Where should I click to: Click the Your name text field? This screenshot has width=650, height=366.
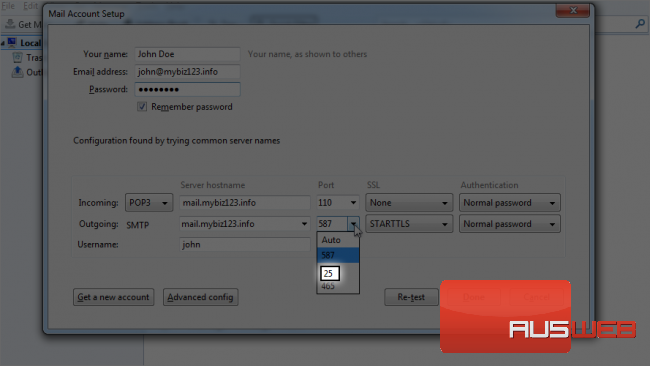click(187, 54)
